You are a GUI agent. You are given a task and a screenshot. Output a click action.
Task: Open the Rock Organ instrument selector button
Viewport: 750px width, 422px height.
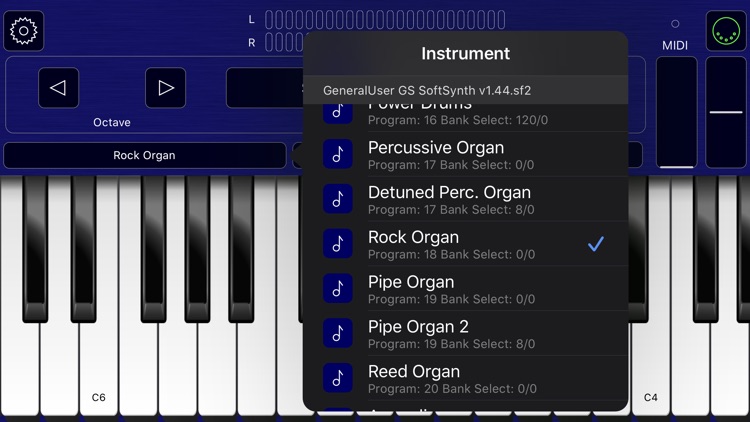(144, 155)
